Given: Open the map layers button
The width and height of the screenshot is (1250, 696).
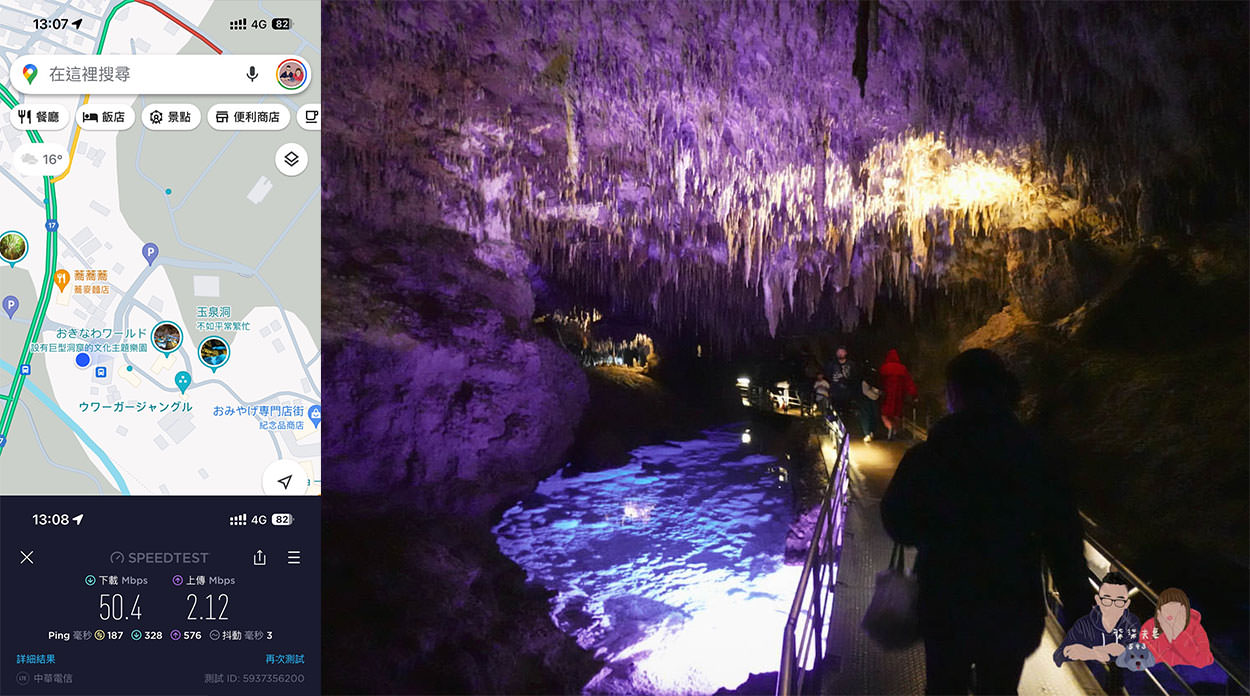Looking at the screenshot, I should tap(291, 159).
